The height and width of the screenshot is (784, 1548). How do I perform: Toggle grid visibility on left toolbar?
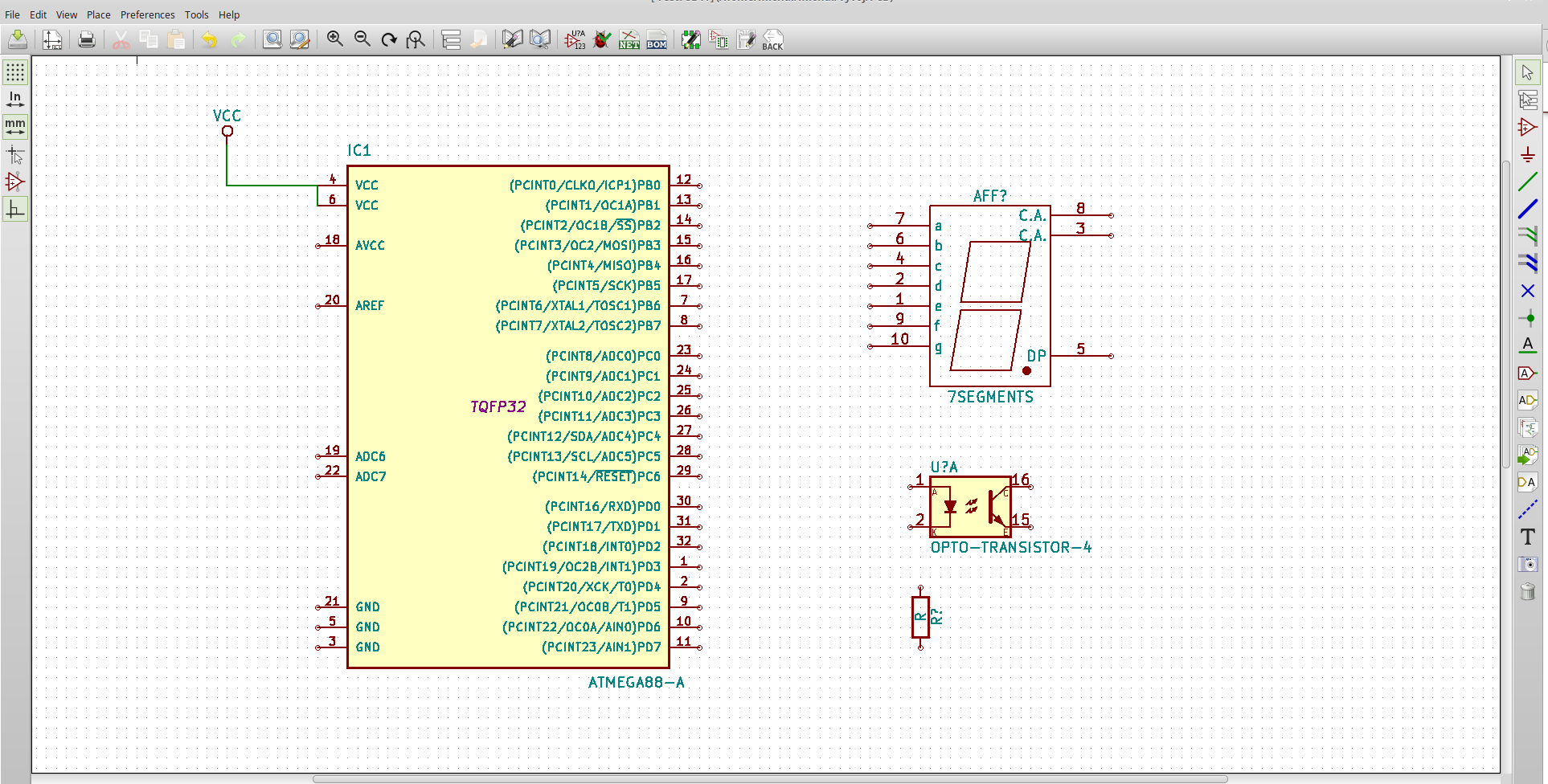[15, 72]
